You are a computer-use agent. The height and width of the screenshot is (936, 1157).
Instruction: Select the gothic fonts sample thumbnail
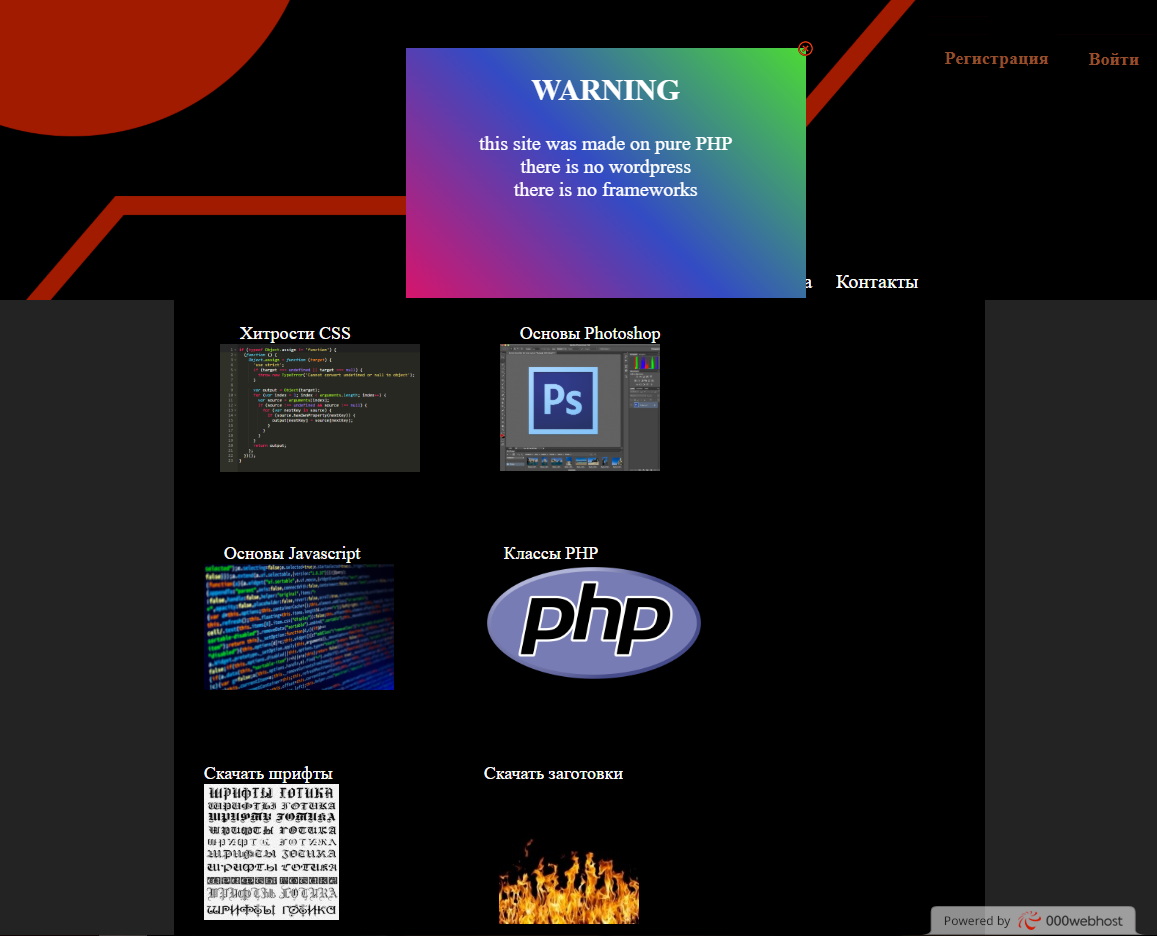pyautogui.click(x=272, y=852)
